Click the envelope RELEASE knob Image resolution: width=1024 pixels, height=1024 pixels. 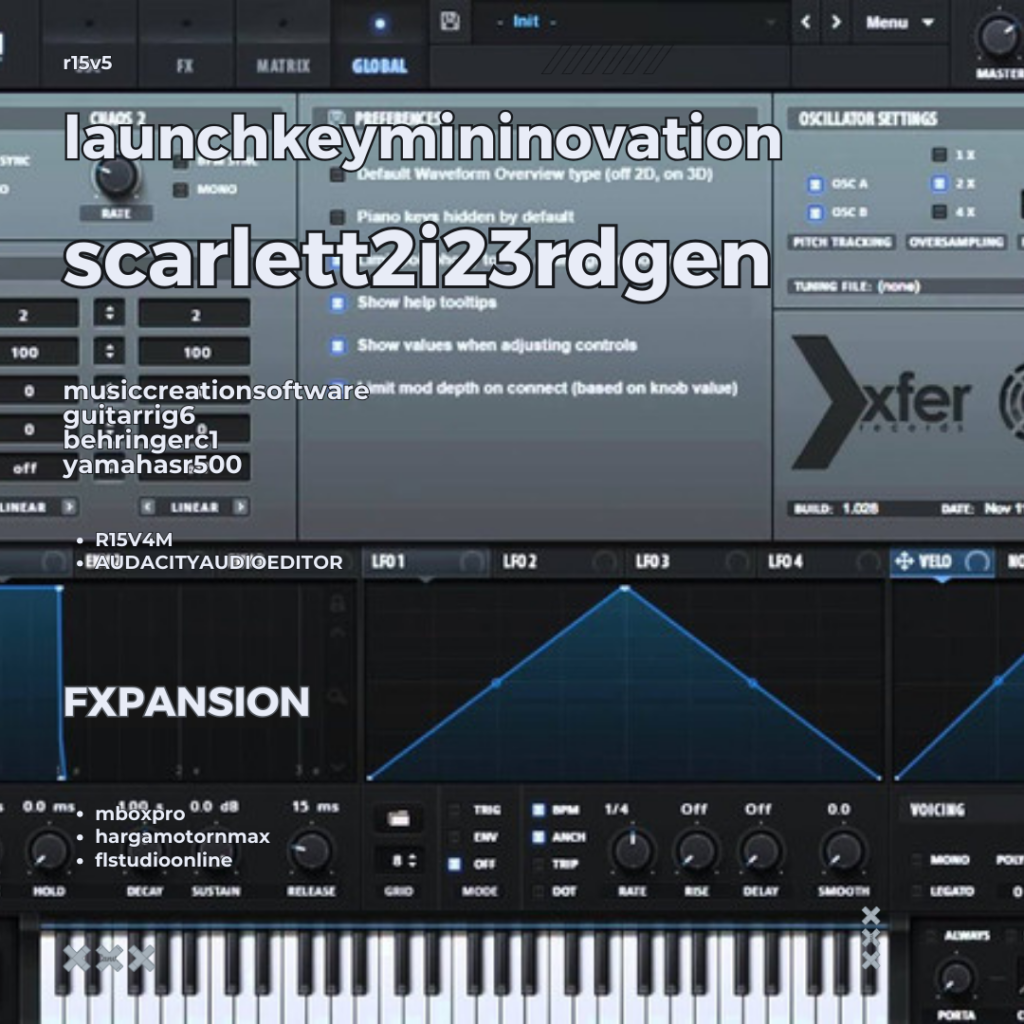click(312, 852)
